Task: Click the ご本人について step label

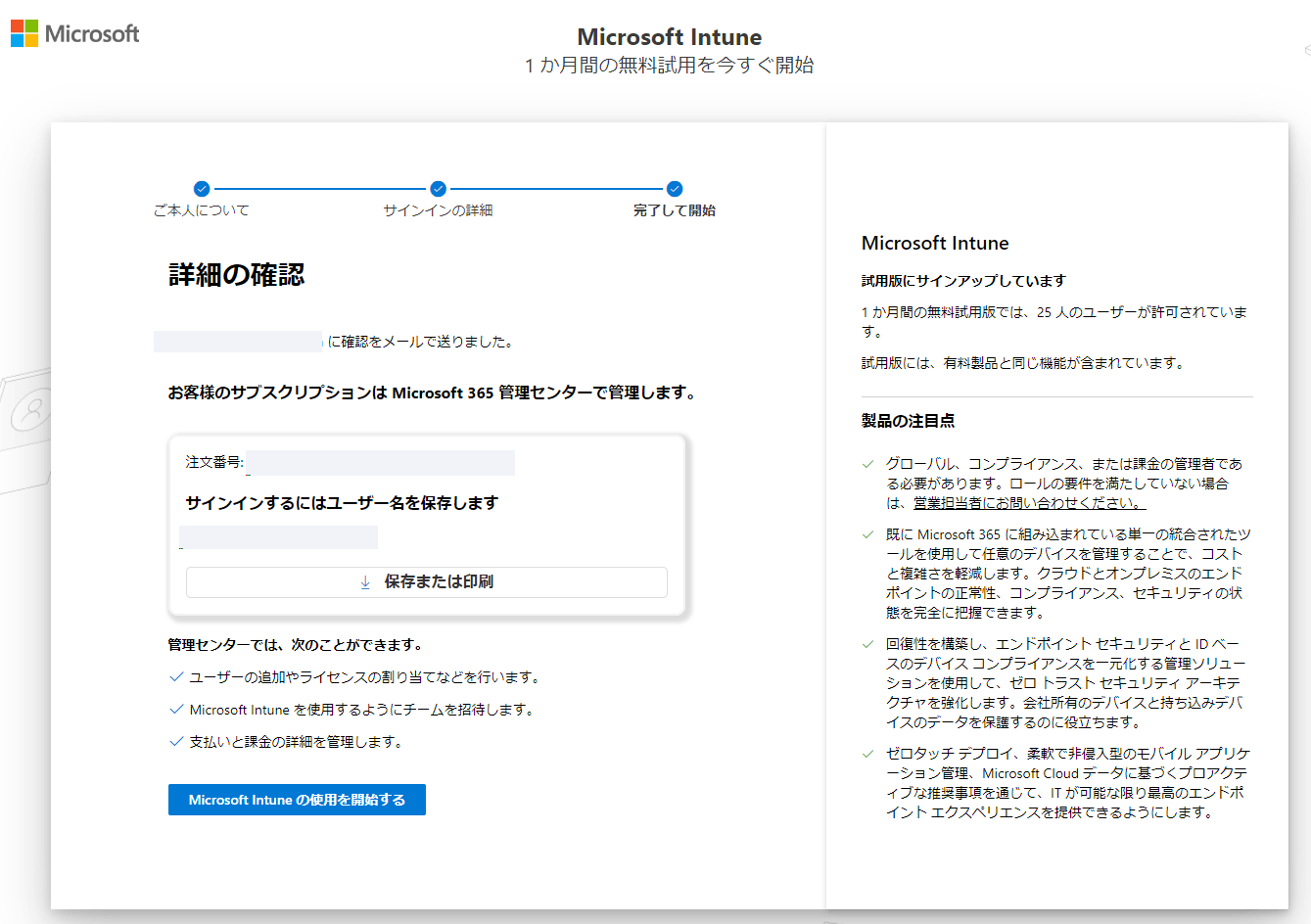Action: [x=202, y=210]
